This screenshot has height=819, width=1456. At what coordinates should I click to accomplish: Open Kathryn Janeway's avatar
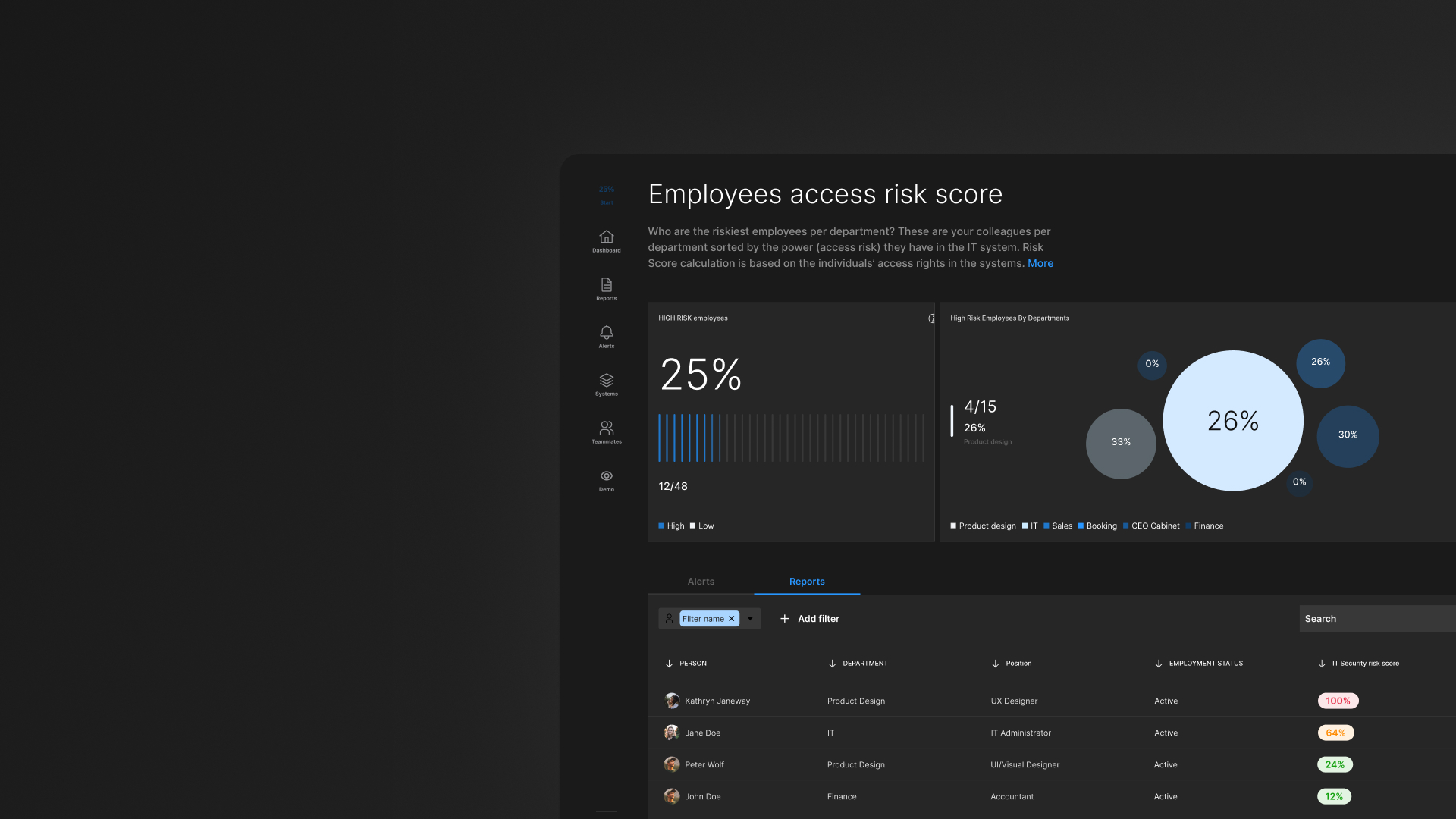click(672, 701)
